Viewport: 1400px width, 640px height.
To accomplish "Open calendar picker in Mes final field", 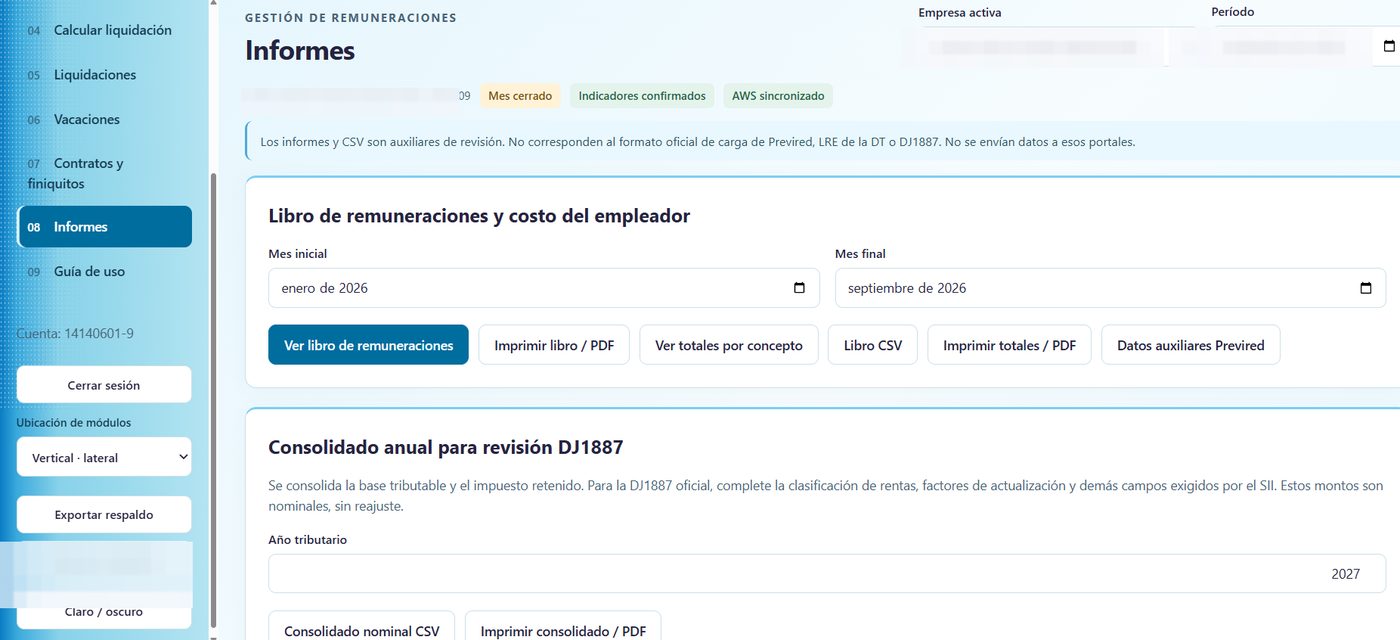I will tap(1366, 288).
